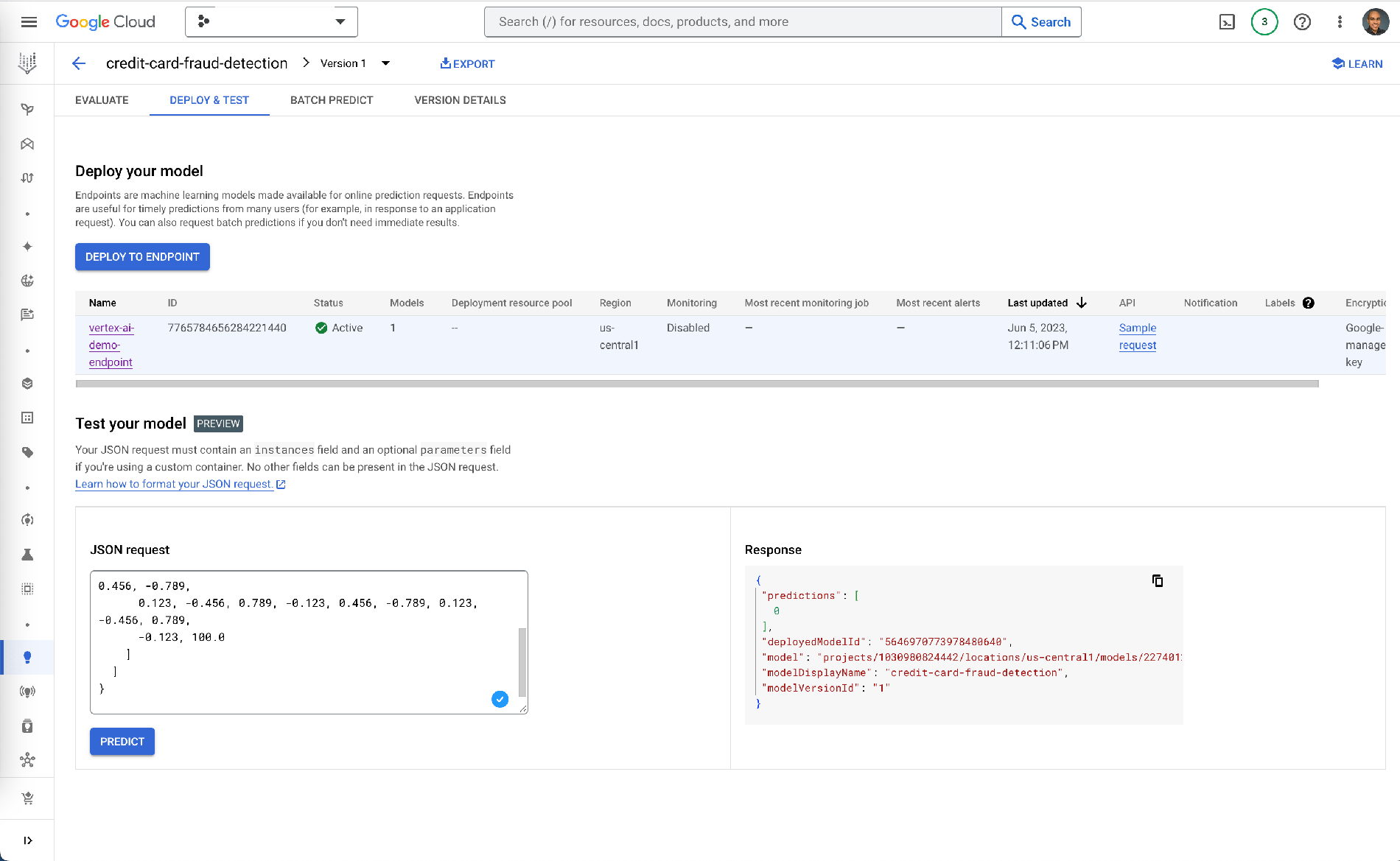Expand the sidebar with bottom arrow control
The image size is (1400, 861).
click(29, 840)
